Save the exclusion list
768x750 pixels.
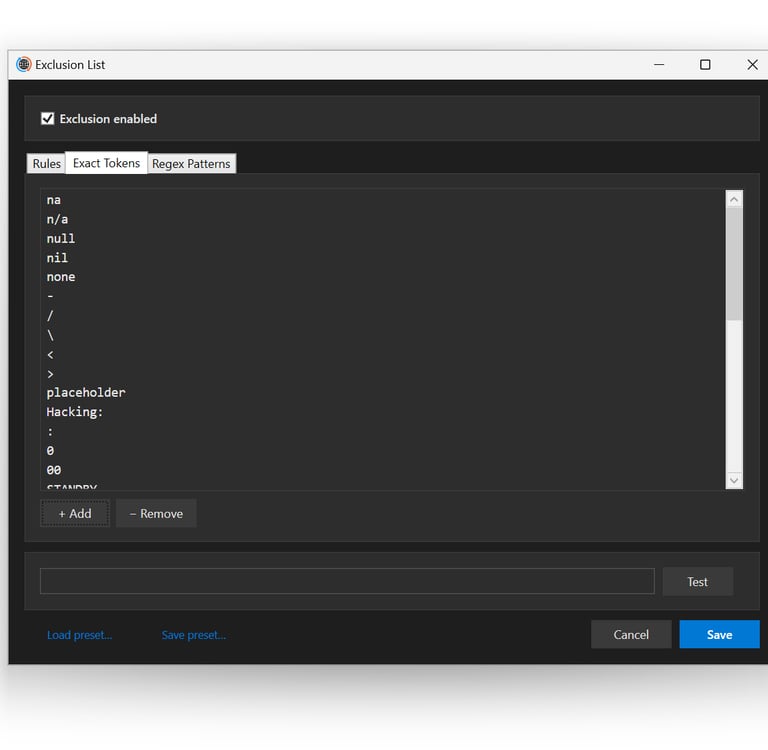pyautogui.click(x=720, y=634)
